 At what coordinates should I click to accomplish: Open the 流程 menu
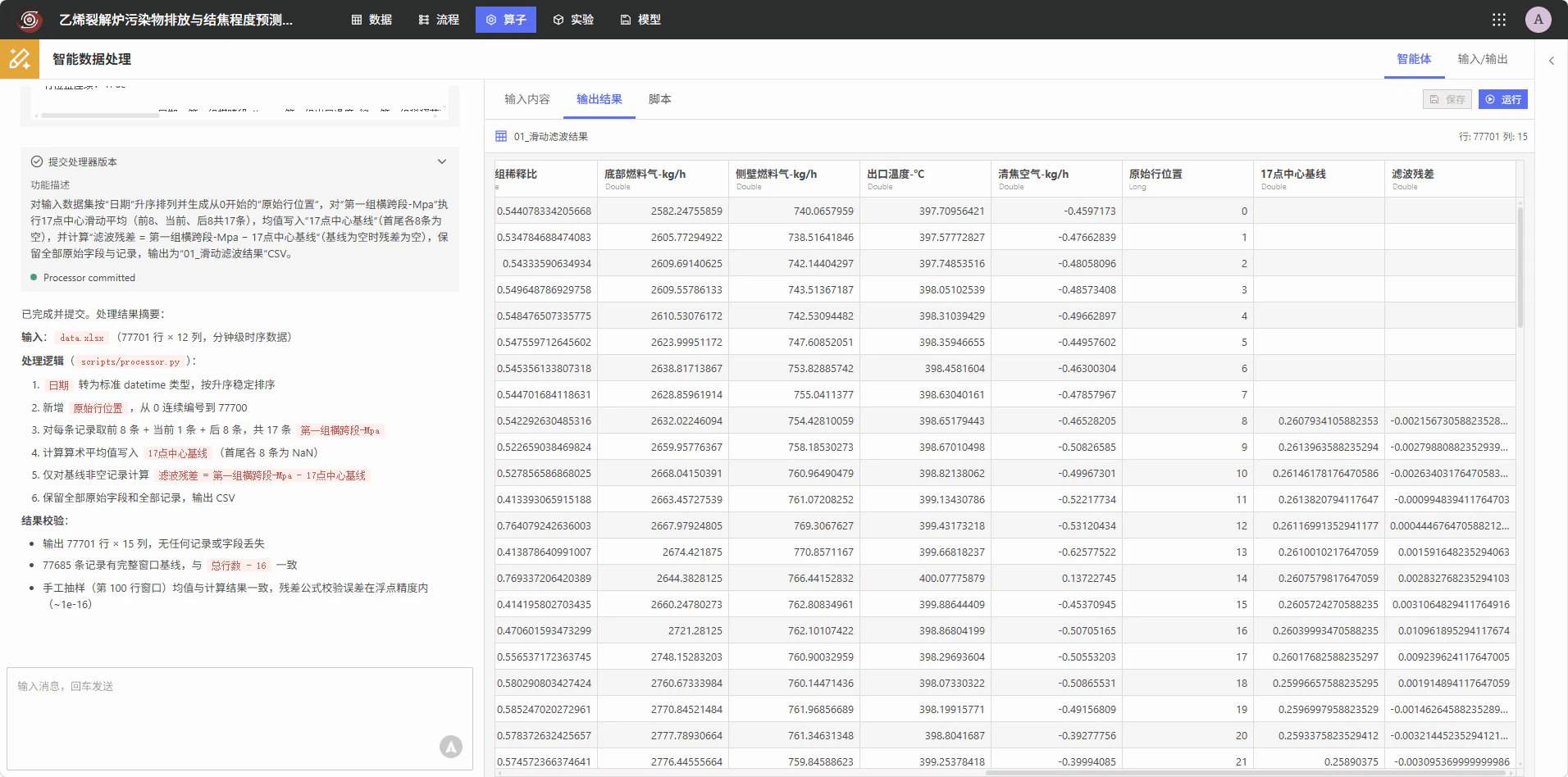pyautogui.click(x=439, y=20)
